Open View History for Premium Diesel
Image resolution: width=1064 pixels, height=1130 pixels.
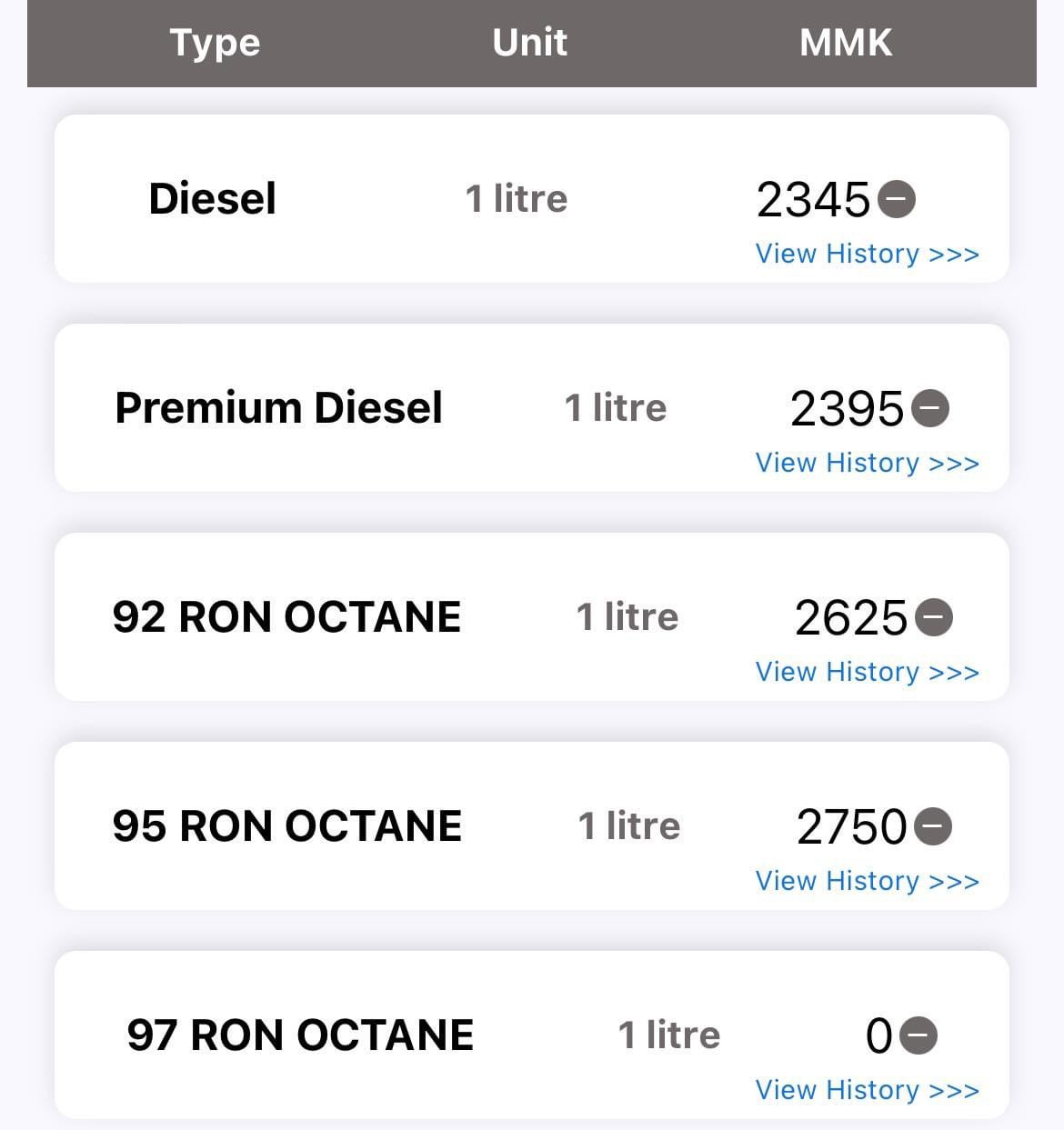click(x=867, y=463)
